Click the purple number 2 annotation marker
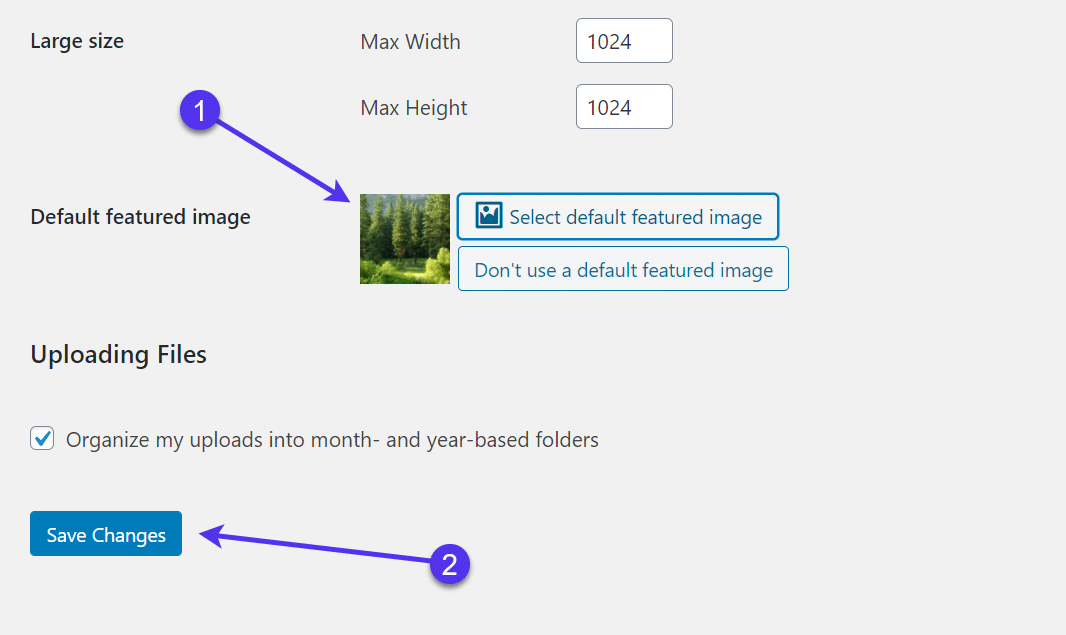 pos(450,565)
